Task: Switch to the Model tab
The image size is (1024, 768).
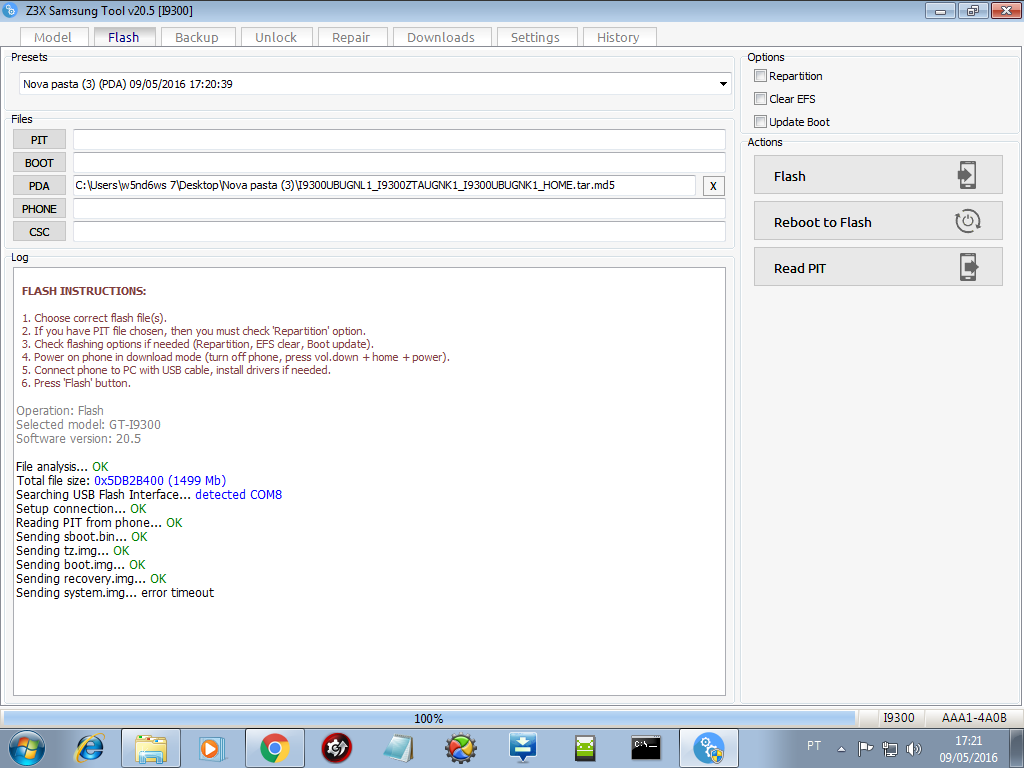Action: 53,37
